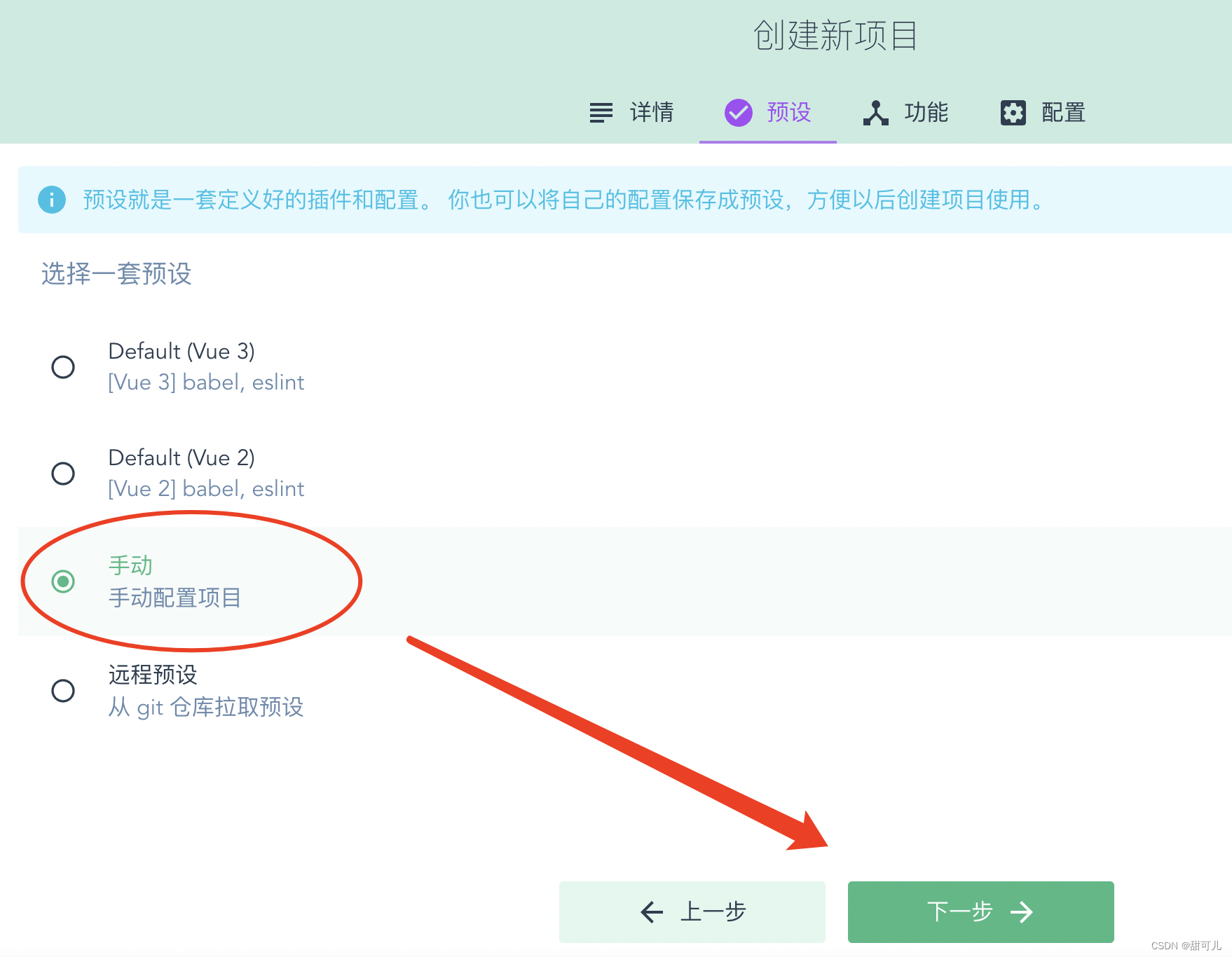This screenshot has height=957, width=1232.
Task: Click the 配置 gear icon
Action: coord(1013,112)
